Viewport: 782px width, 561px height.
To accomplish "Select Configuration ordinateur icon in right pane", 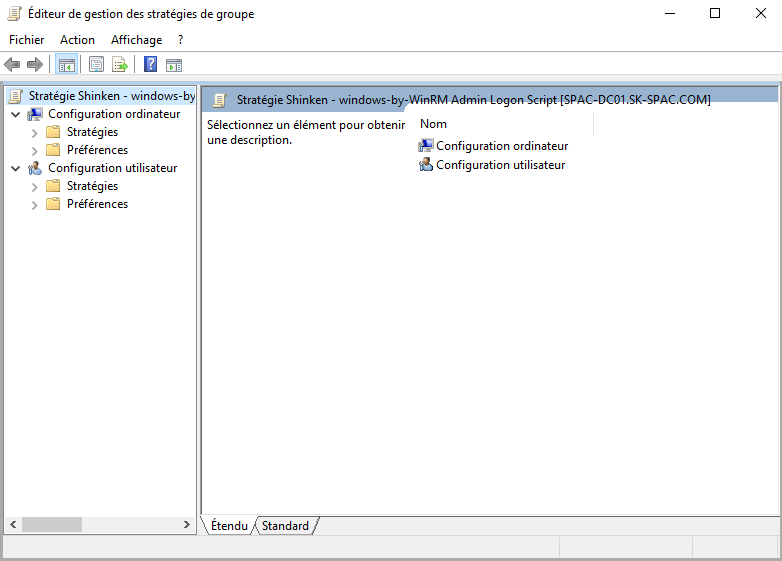I will (x=426, y=146).
